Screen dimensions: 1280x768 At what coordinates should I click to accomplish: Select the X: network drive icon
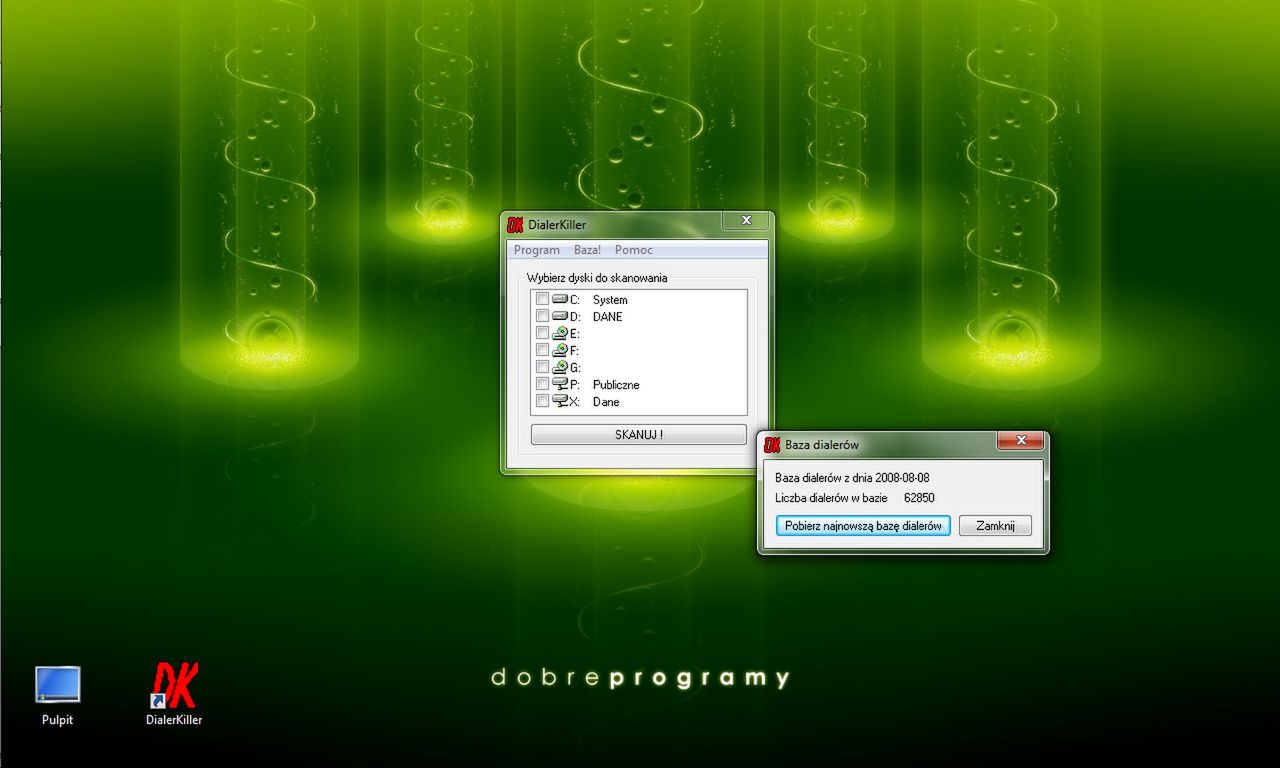[560, 401]
